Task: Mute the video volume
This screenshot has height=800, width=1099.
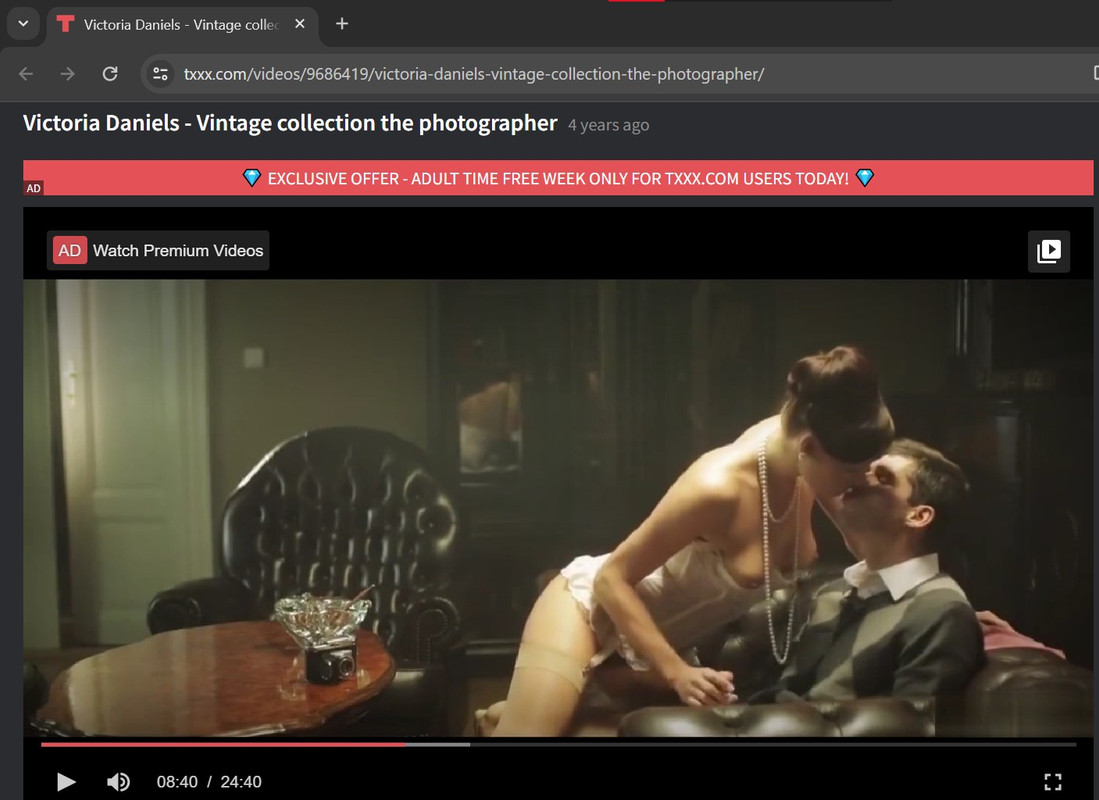Action: tap(118, 781)
